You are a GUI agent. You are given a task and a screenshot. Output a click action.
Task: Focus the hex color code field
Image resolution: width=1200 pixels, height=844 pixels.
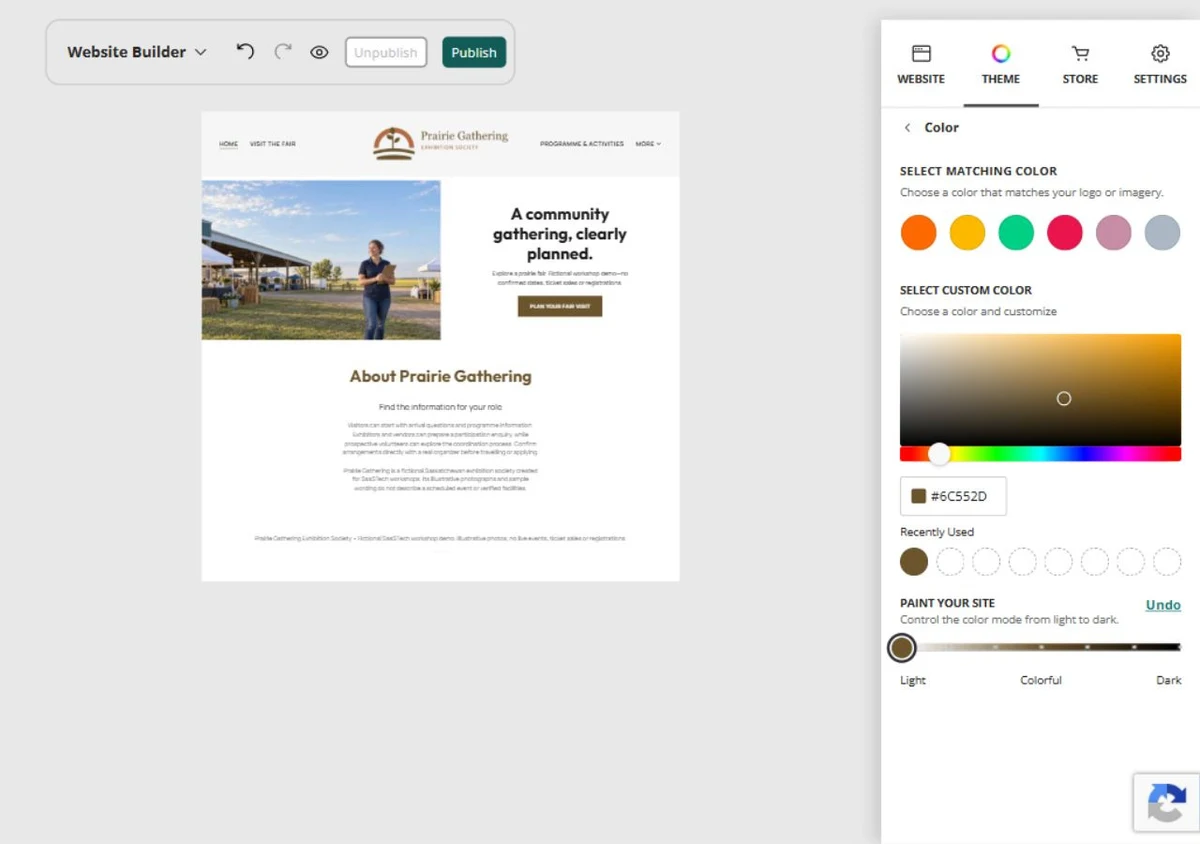(x=953, y=496)
